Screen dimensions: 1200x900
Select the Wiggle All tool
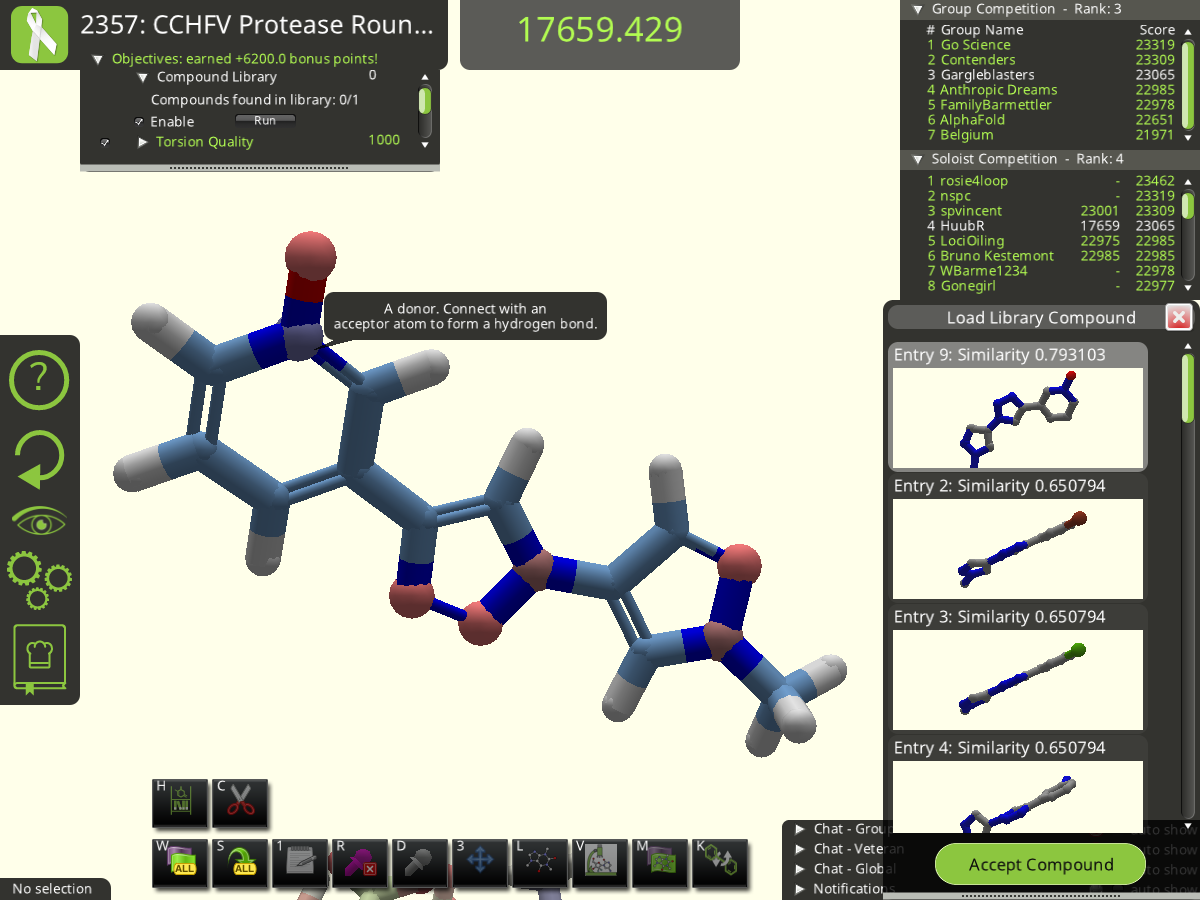point(180,863)
